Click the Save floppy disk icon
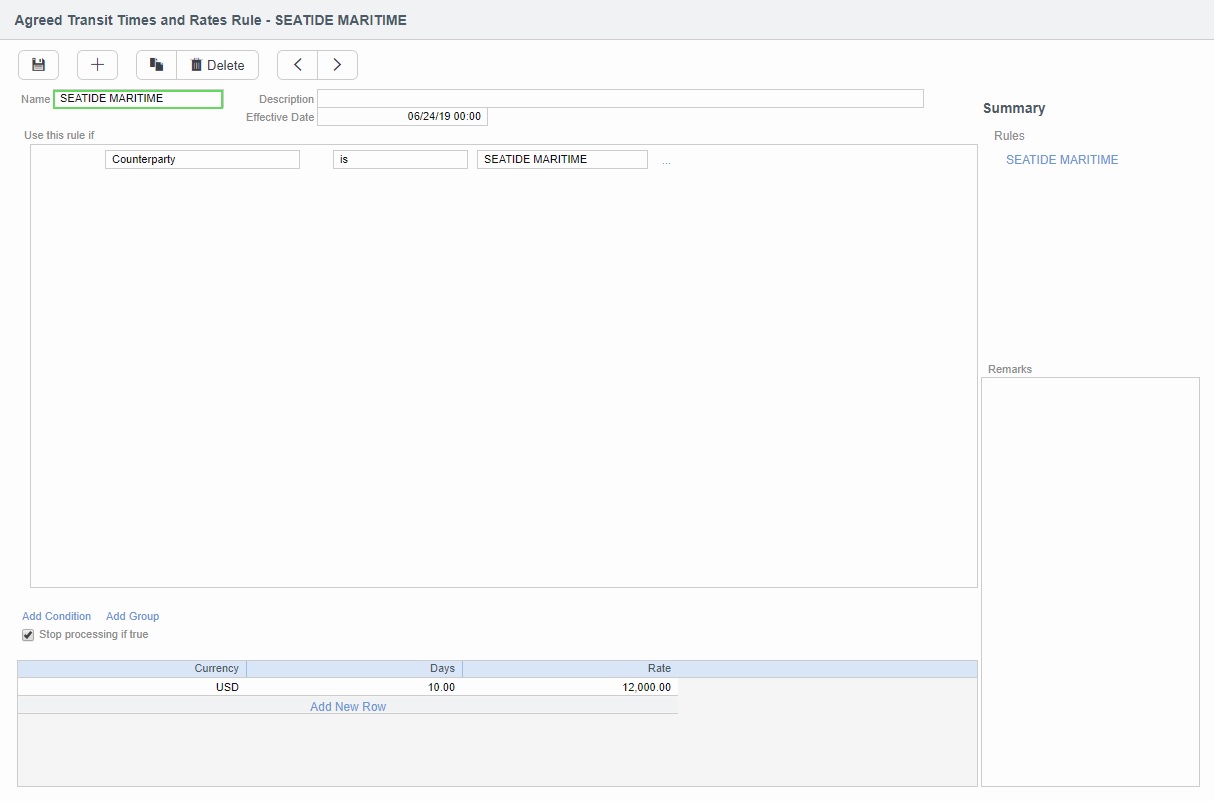 click(38, 65)
